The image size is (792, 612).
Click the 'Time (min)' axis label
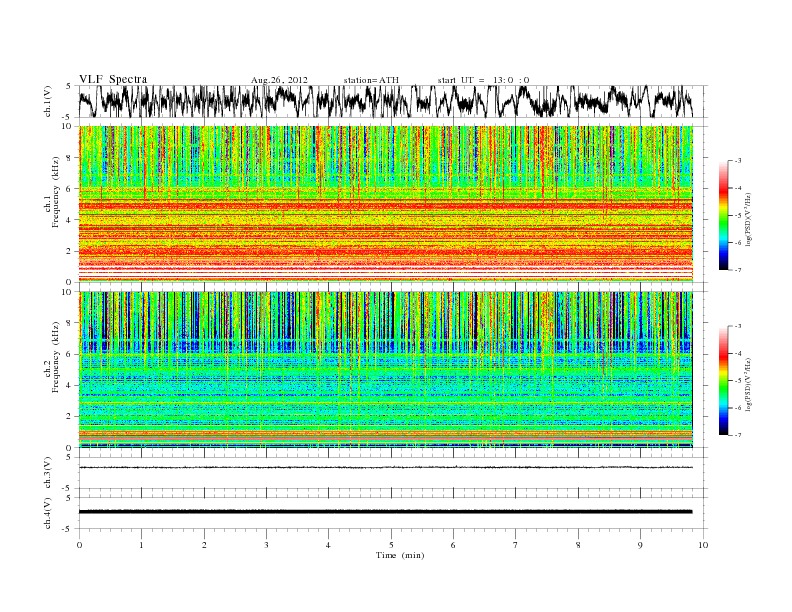point(400,555)
